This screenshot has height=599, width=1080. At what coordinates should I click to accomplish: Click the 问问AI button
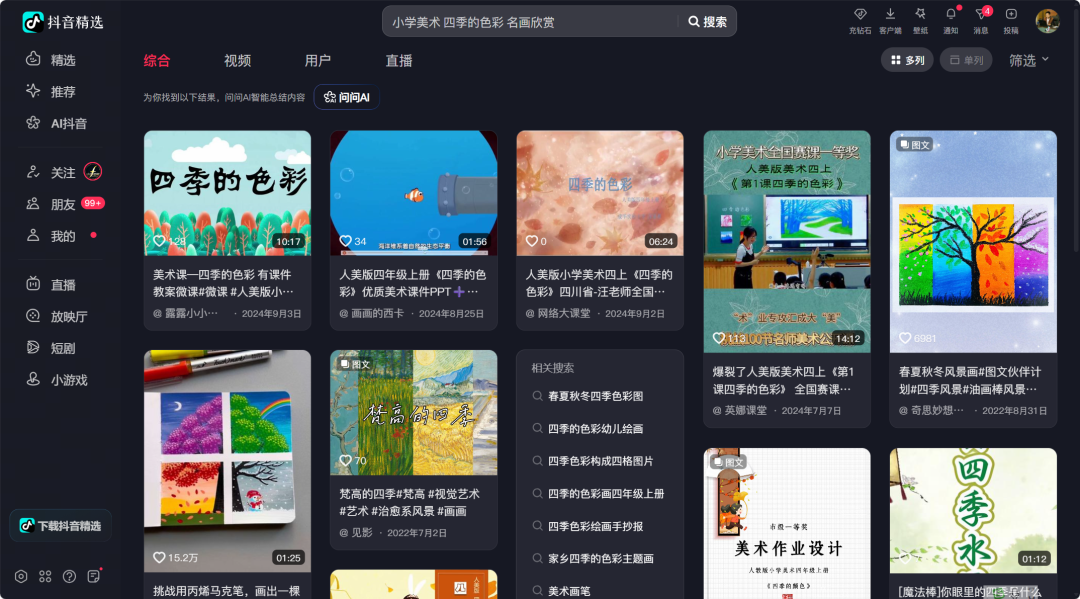tap(346, 97)
